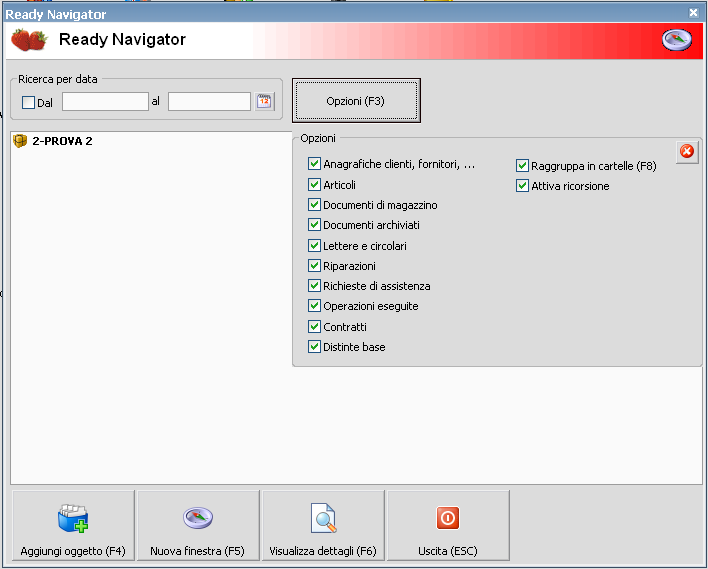Disable Richieste di assistenza option
This screenshot has width=708, height=569.
pyautogui.click(x=314, y=285)
